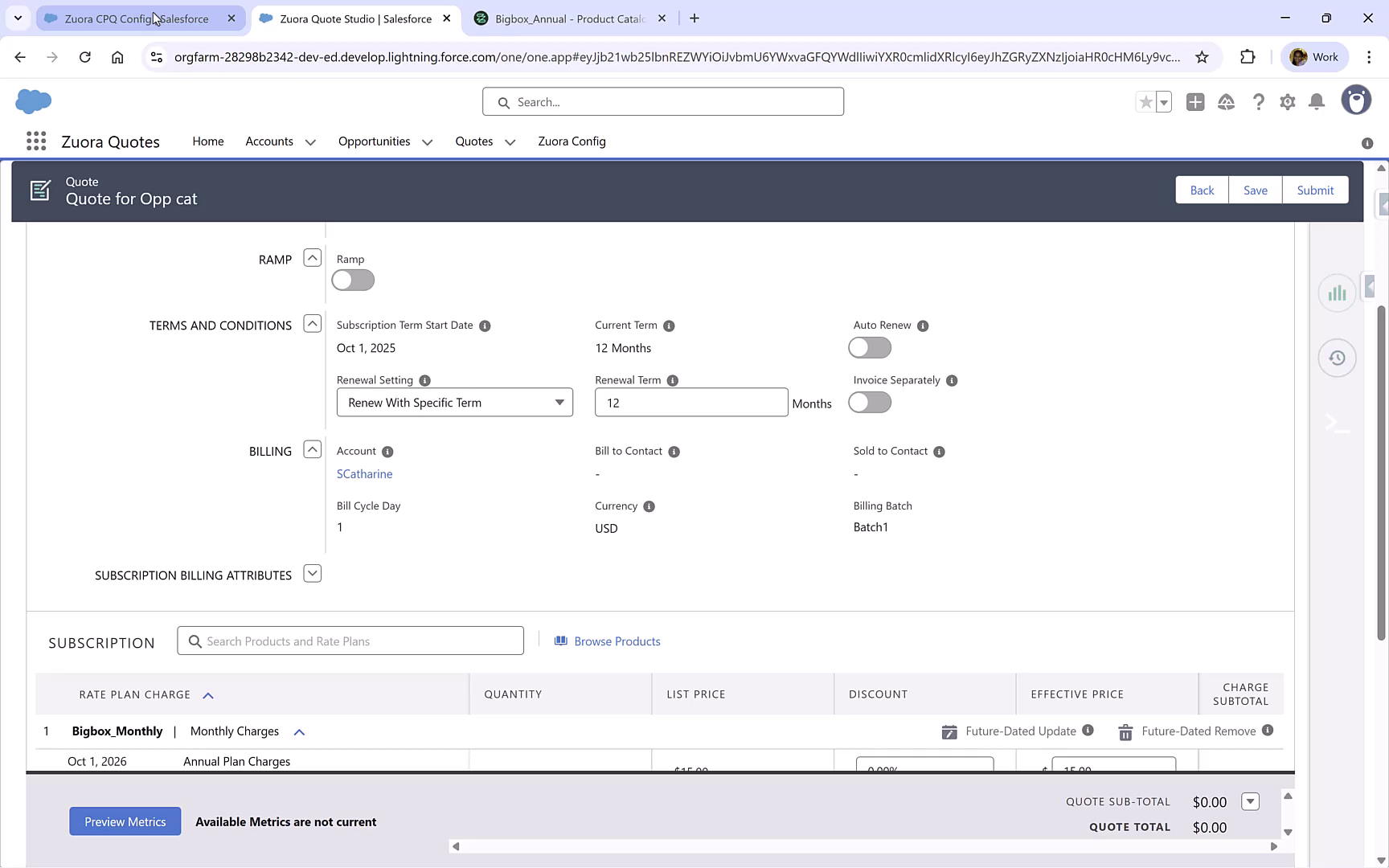Open the SCatharine account link
1389x868 pixels.
[x=364, y=473]
